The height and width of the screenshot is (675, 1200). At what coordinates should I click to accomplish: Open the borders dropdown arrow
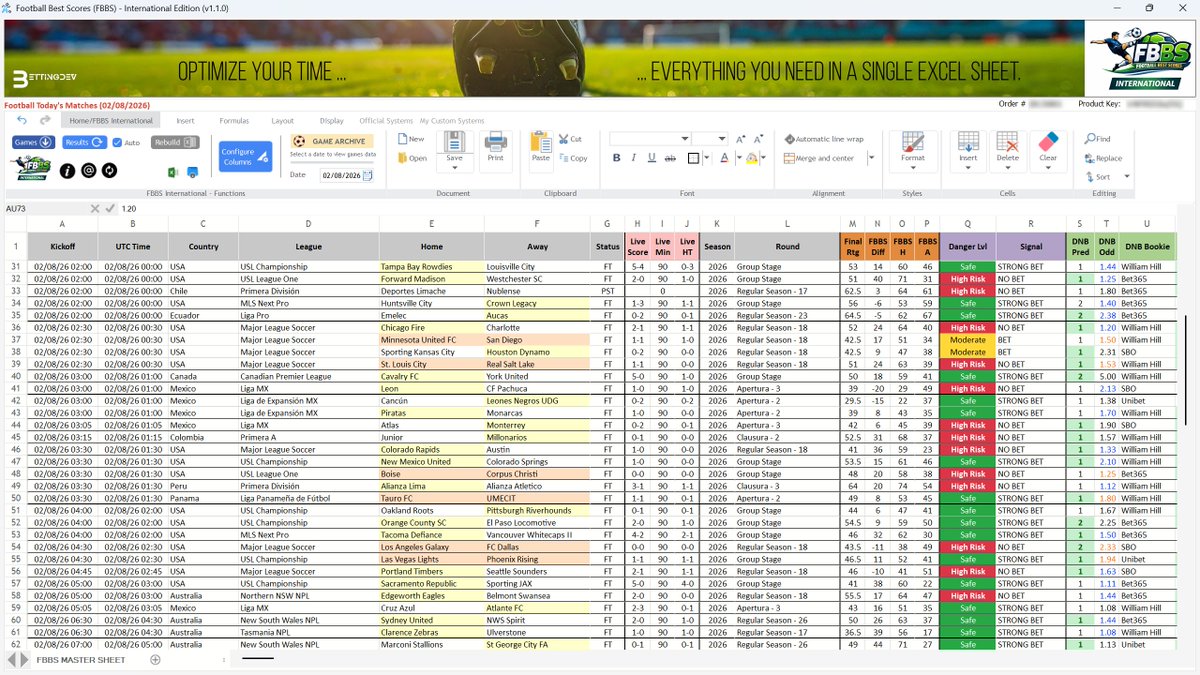(x=707, y=158)
